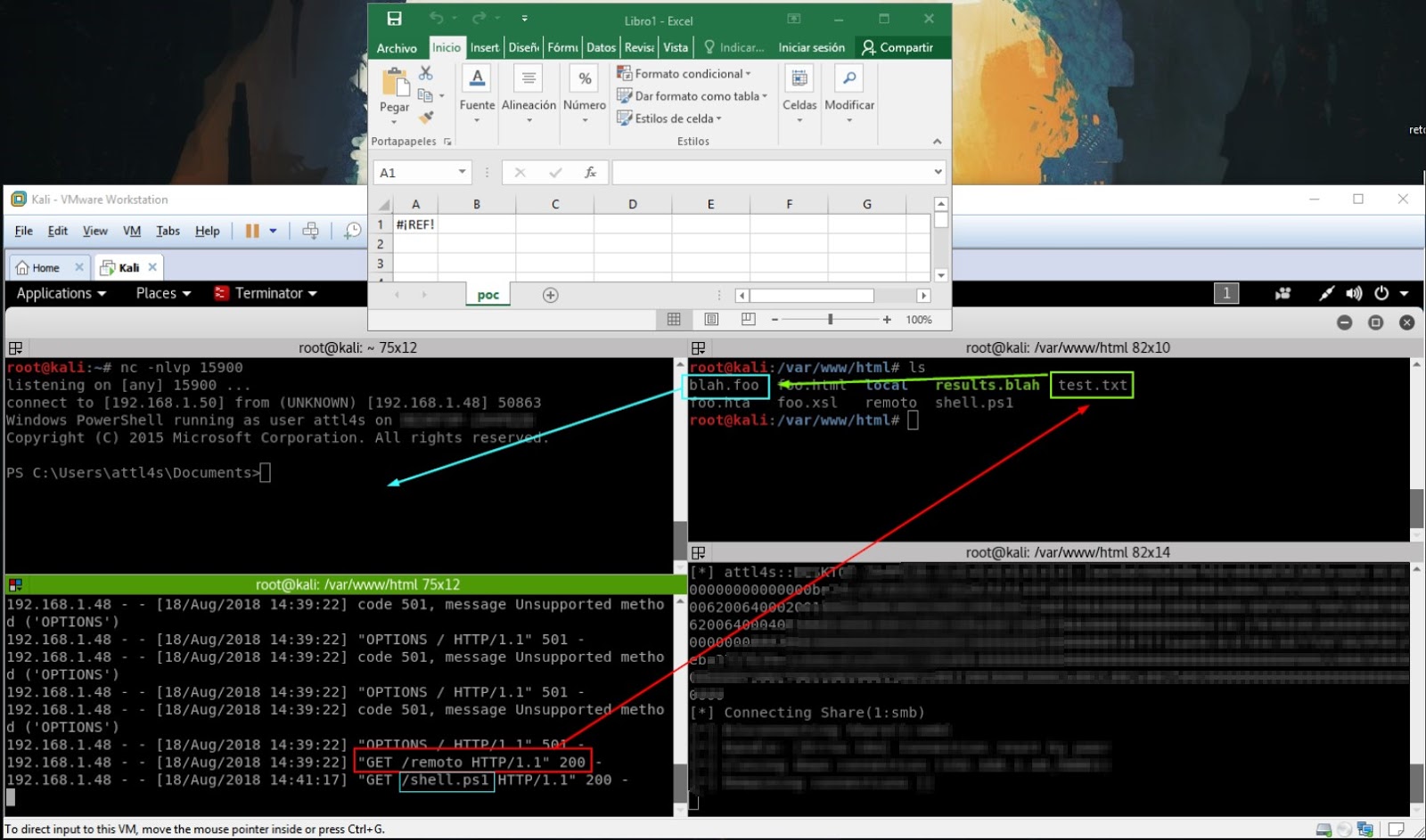This screenshot has height=840, width=1426.
Task: Open the Applications menu dropdown in Kali
Action: (x=59, y=292)
